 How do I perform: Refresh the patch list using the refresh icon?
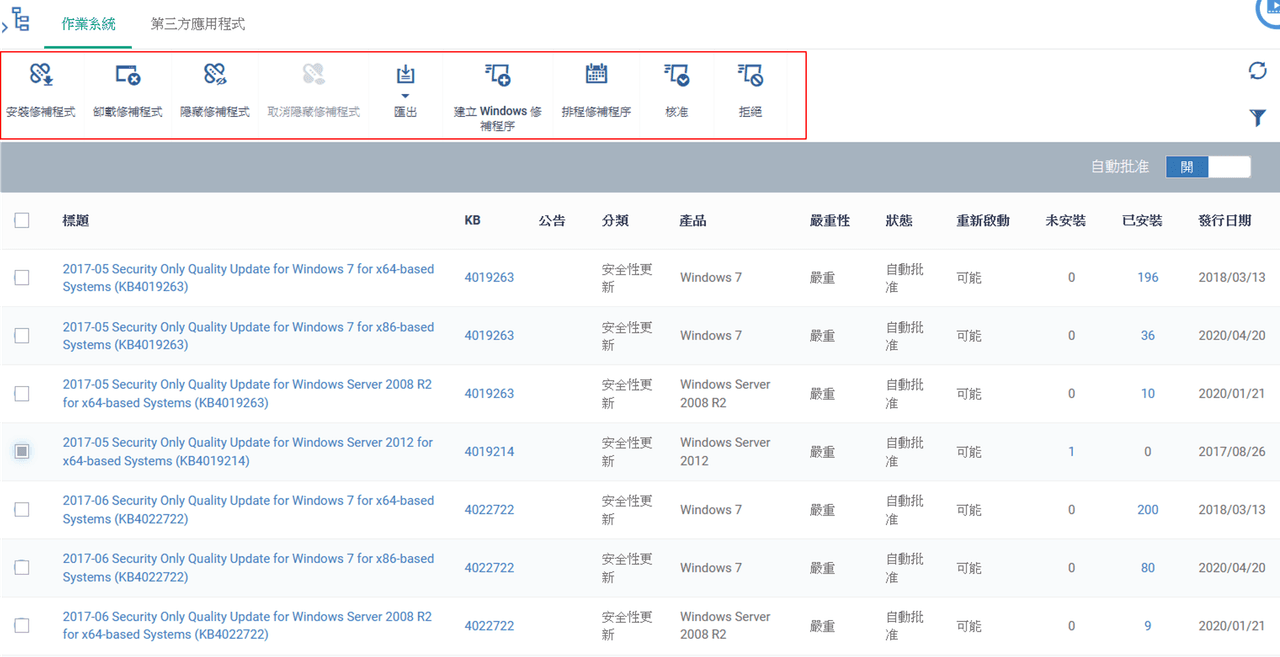coord(1258,71)
